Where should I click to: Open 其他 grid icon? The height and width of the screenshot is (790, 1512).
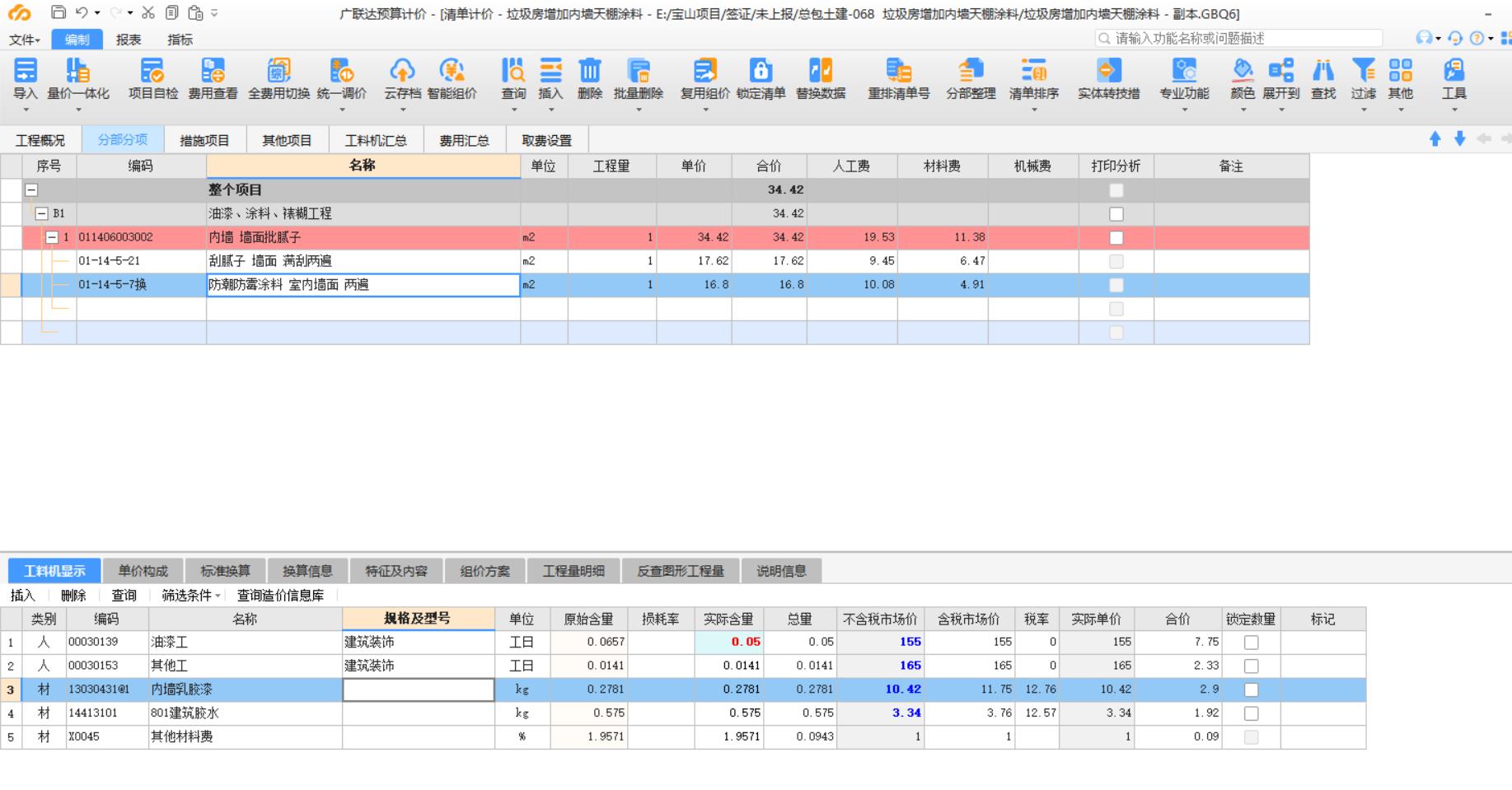pyautogui.click(x=1400, y=71)
